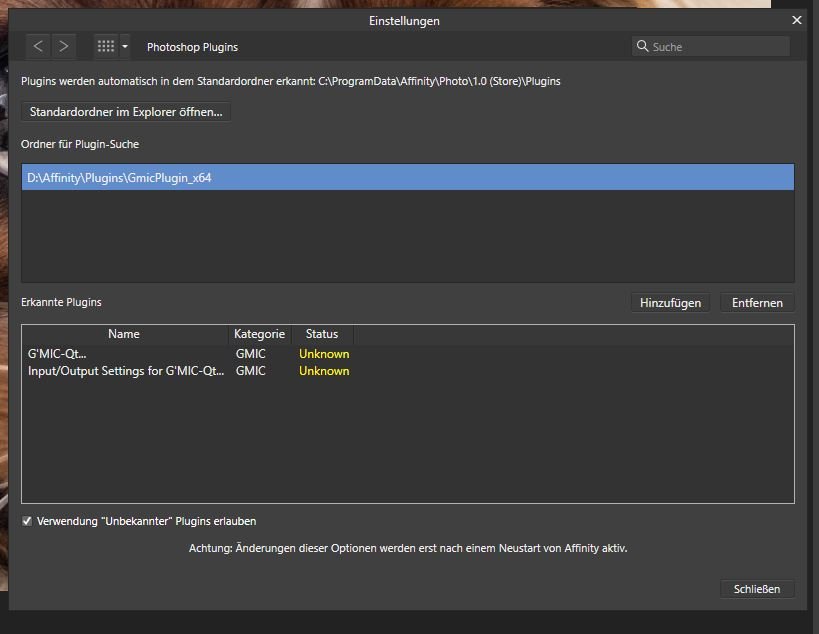Sort by the Name column header
Image resolution: width=819 pixels, height=634 pixels.
(x=124, y=334)
